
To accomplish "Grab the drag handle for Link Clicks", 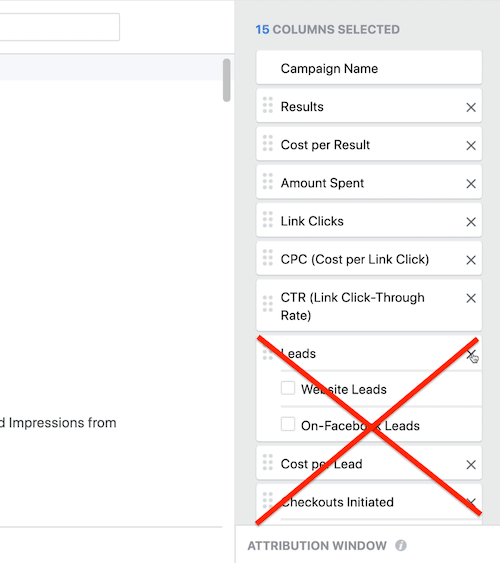I will tap(268, 219).
